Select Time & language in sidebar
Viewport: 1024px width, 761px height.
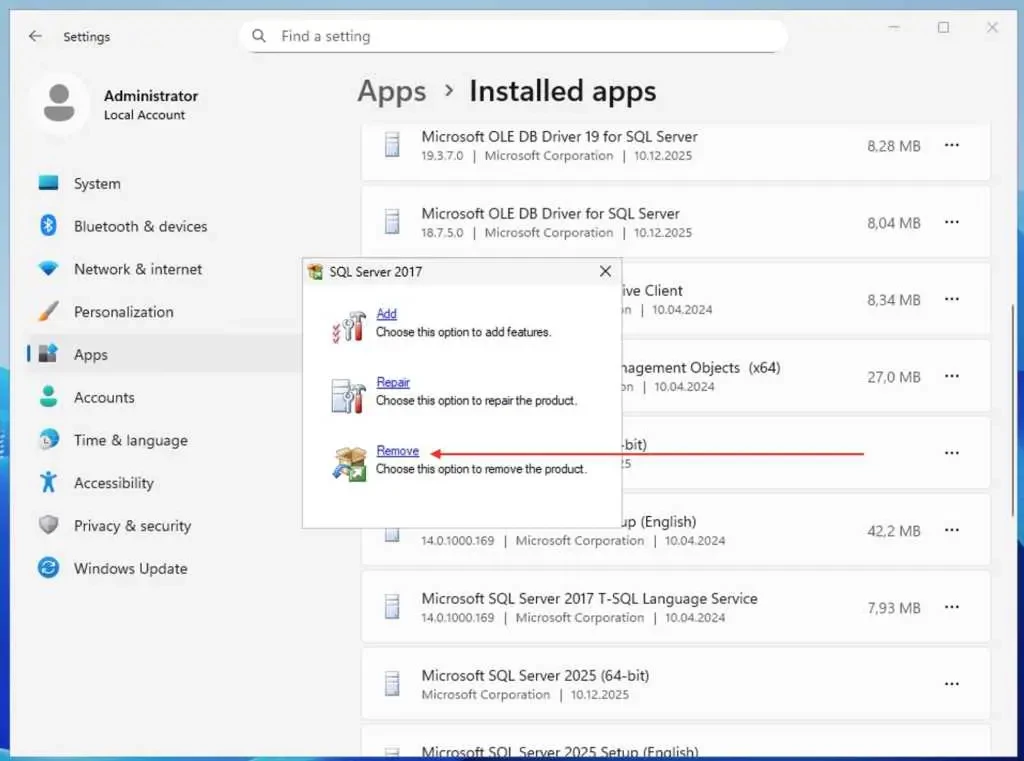point(130,440)
